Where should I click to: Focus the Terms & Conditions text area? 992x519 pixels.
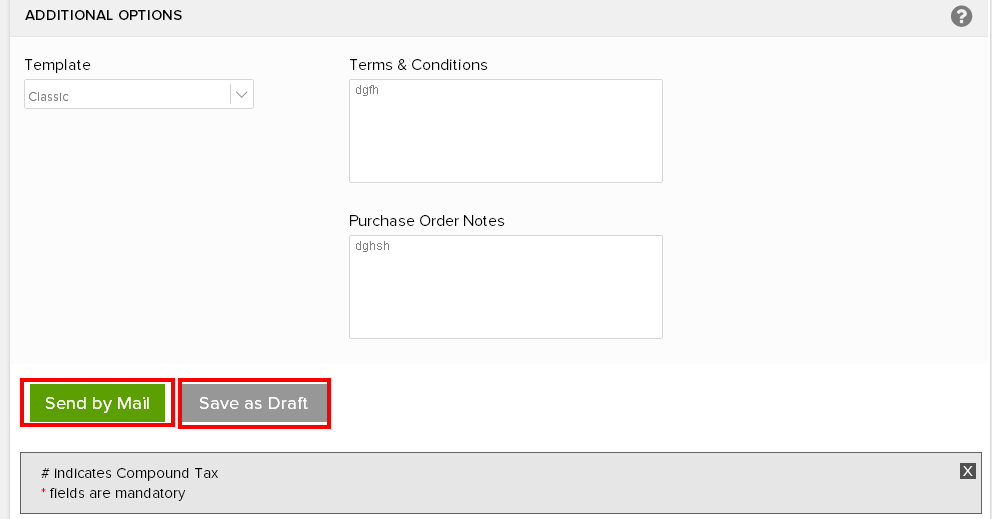point(505,131)
